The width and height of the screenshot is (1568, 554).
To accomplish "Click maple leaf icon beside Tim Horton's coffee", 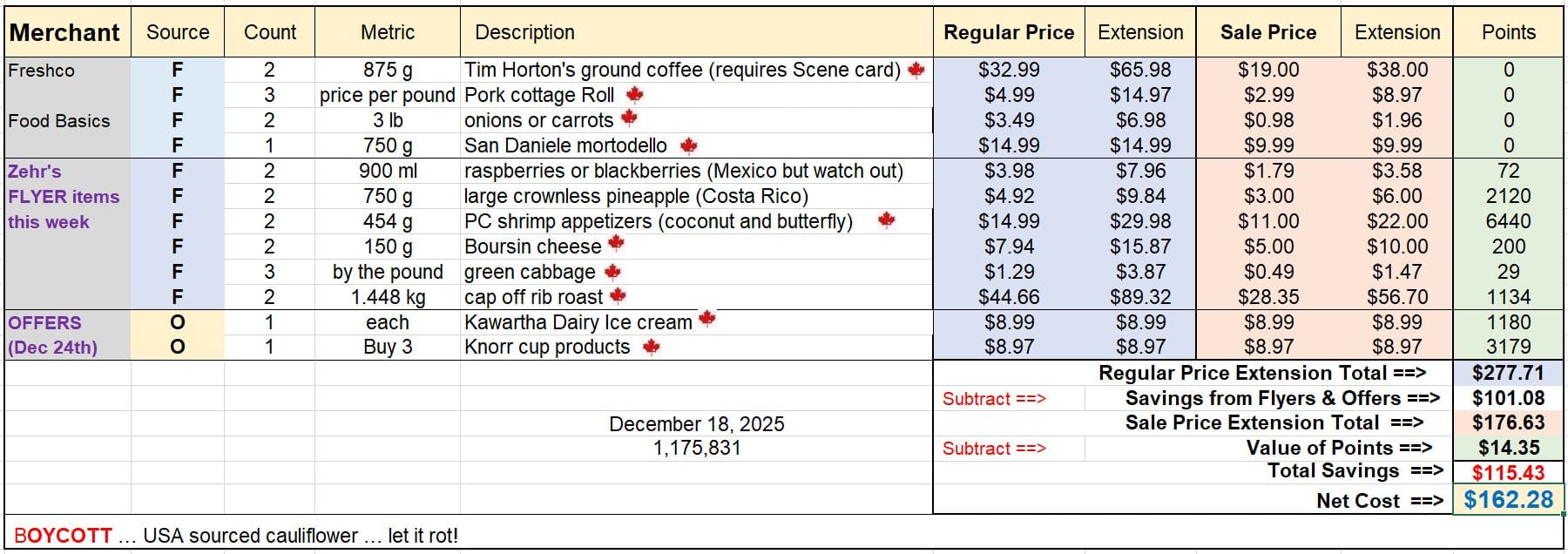I will pyautogui.click(x=916, y=70).
